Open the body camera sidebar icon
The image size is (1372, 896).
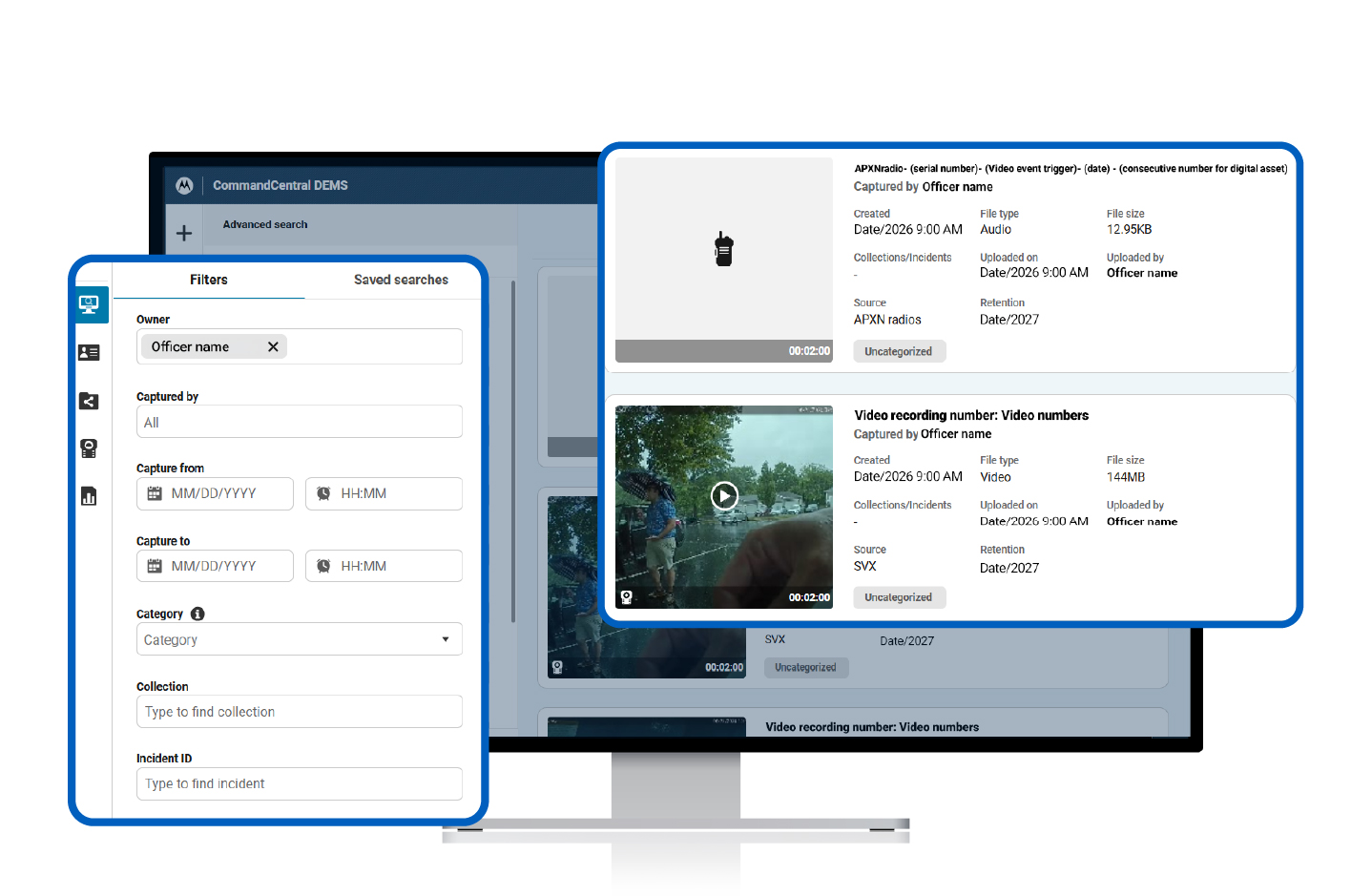click(x=89, y=448)
